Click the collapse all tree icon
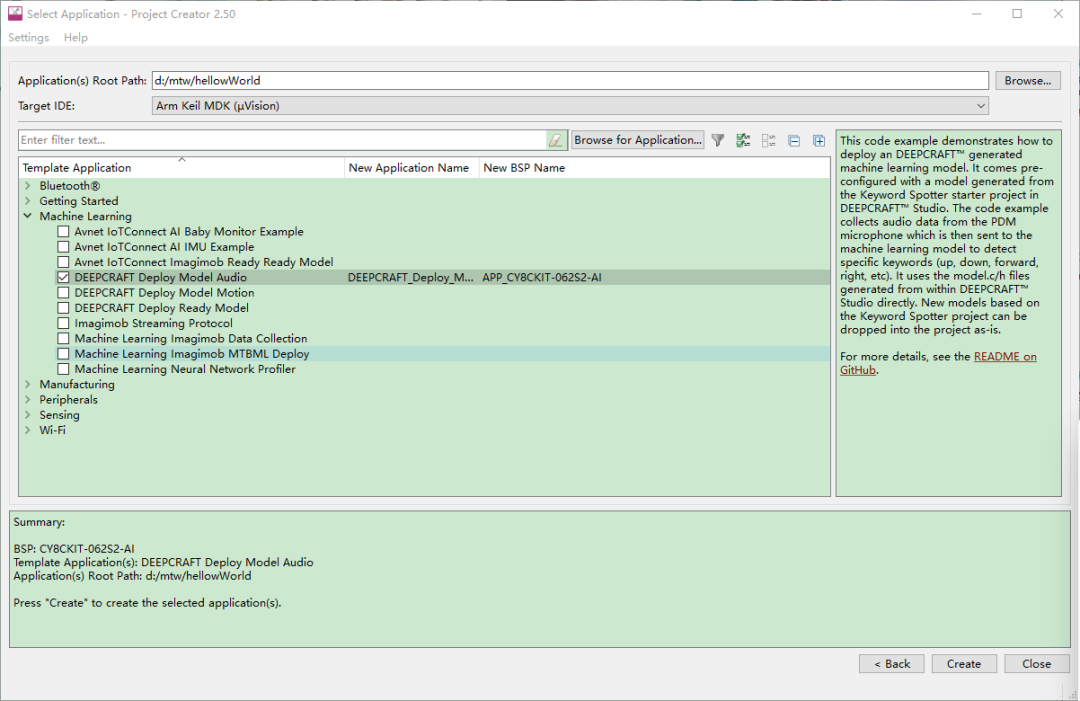This screenshot has height=701, width=1080. click(x=794, y=140)
